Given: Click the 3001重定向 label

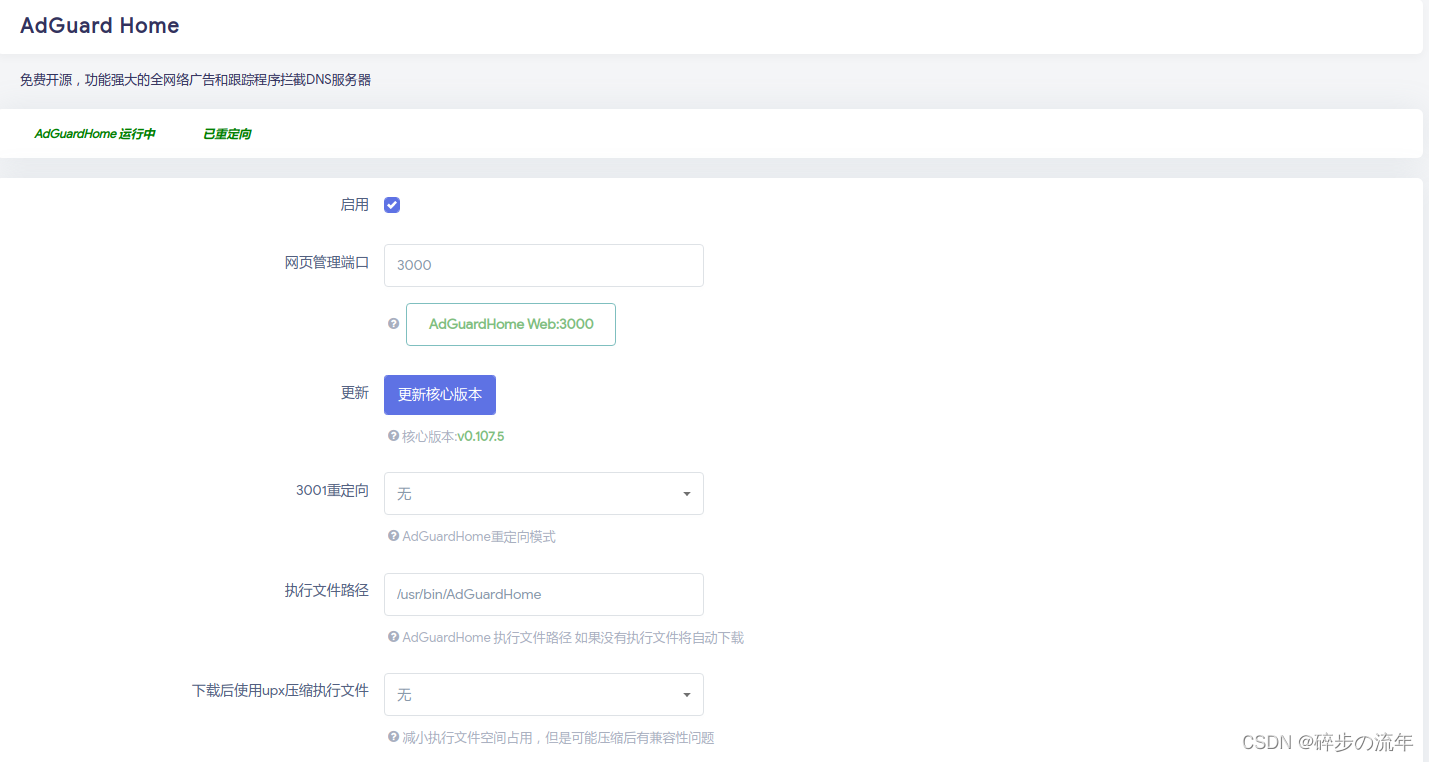Looking at the screenshot, I should point(333,491).
